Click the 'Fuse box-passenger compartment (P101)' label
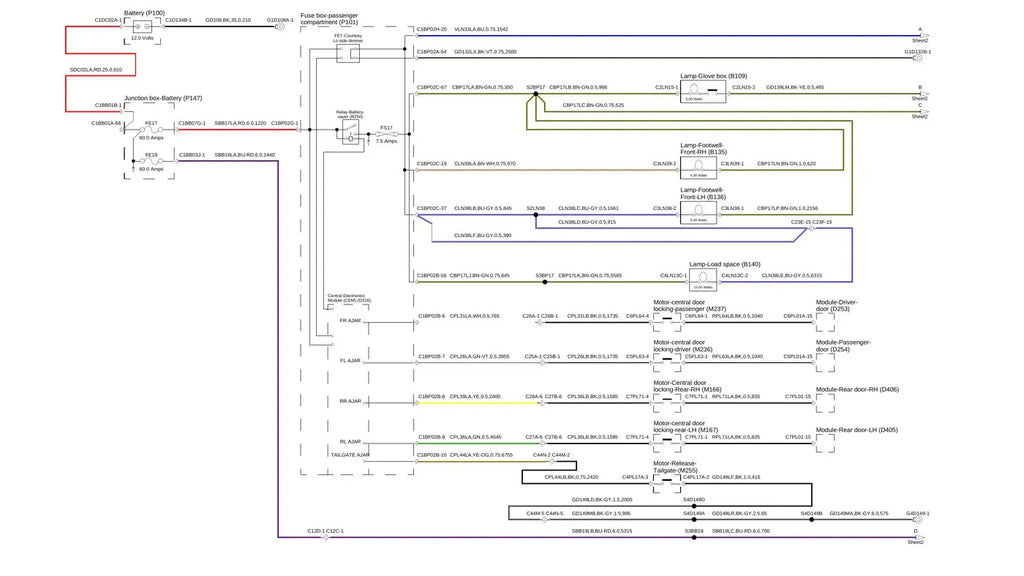Image resolution: width=1024 pixels, height=576 pixels. coord(329,18)
